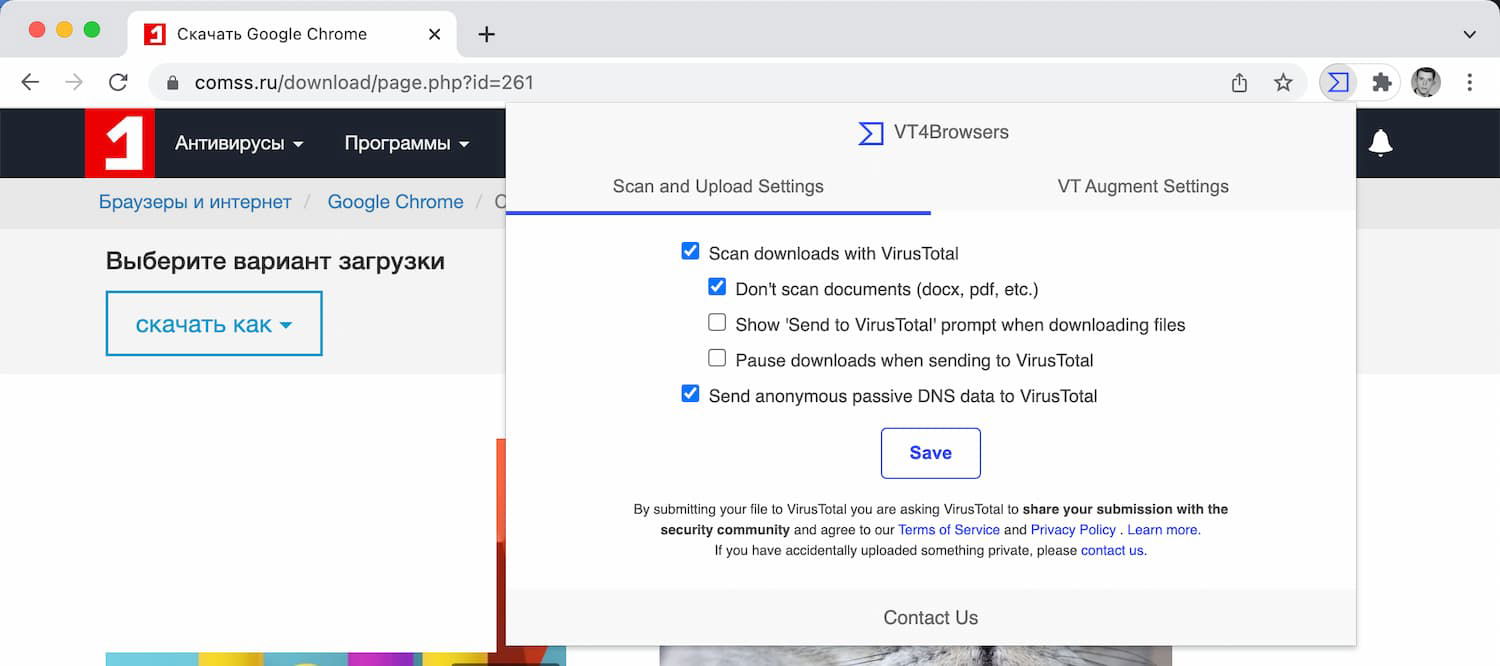Image resolution: width=1500 pixels, height=666 pixels.
Task: Open the Google Chrome breadcrumb link
Action: pos(396,202)
